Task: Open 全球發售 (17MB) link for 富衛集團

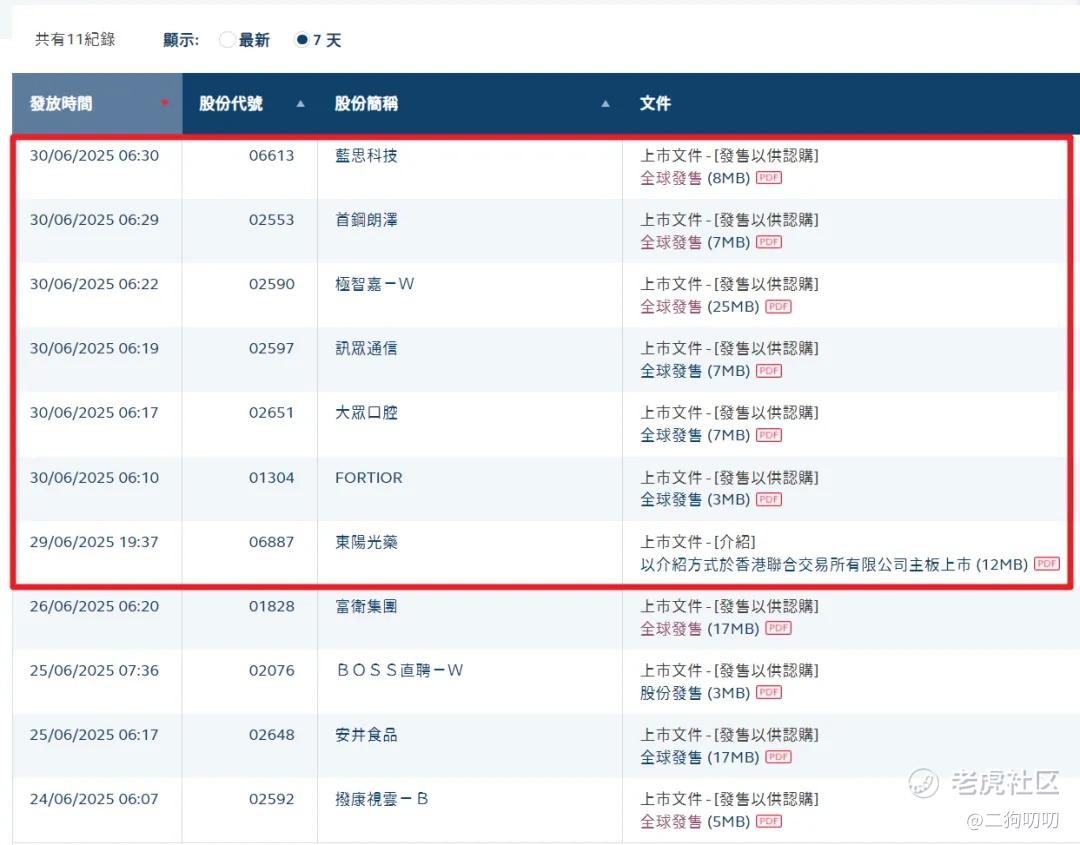Action: [x=700, y=628]
